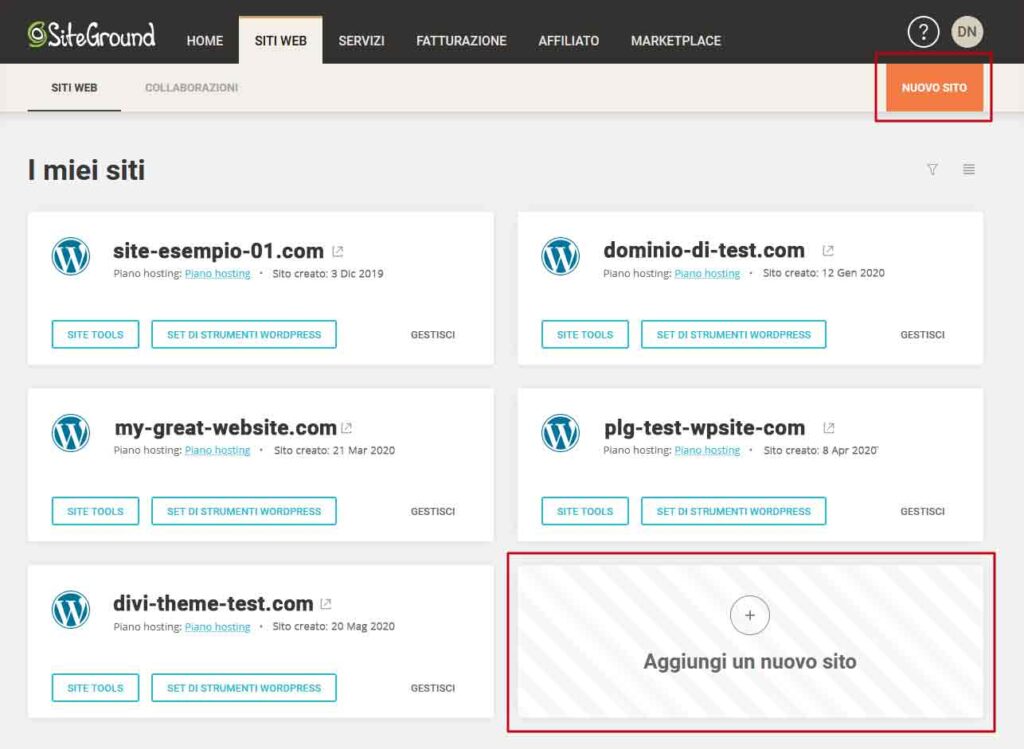Click the I miei siti heading

pos(86,170)
